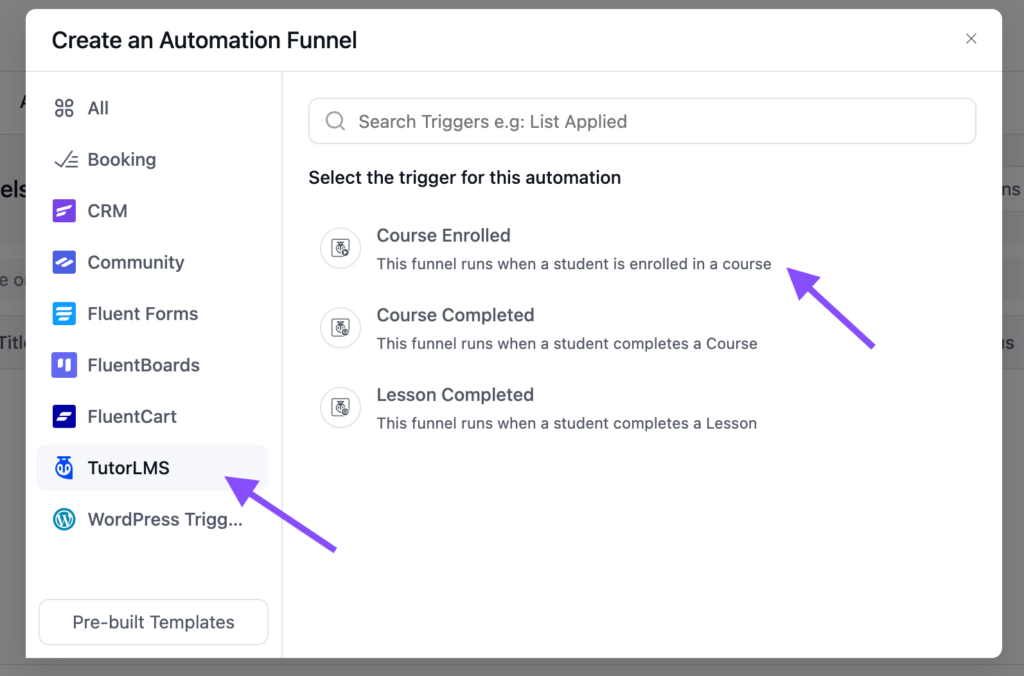Click the 'Create an Automation Funnel' title

pos(204,40)
